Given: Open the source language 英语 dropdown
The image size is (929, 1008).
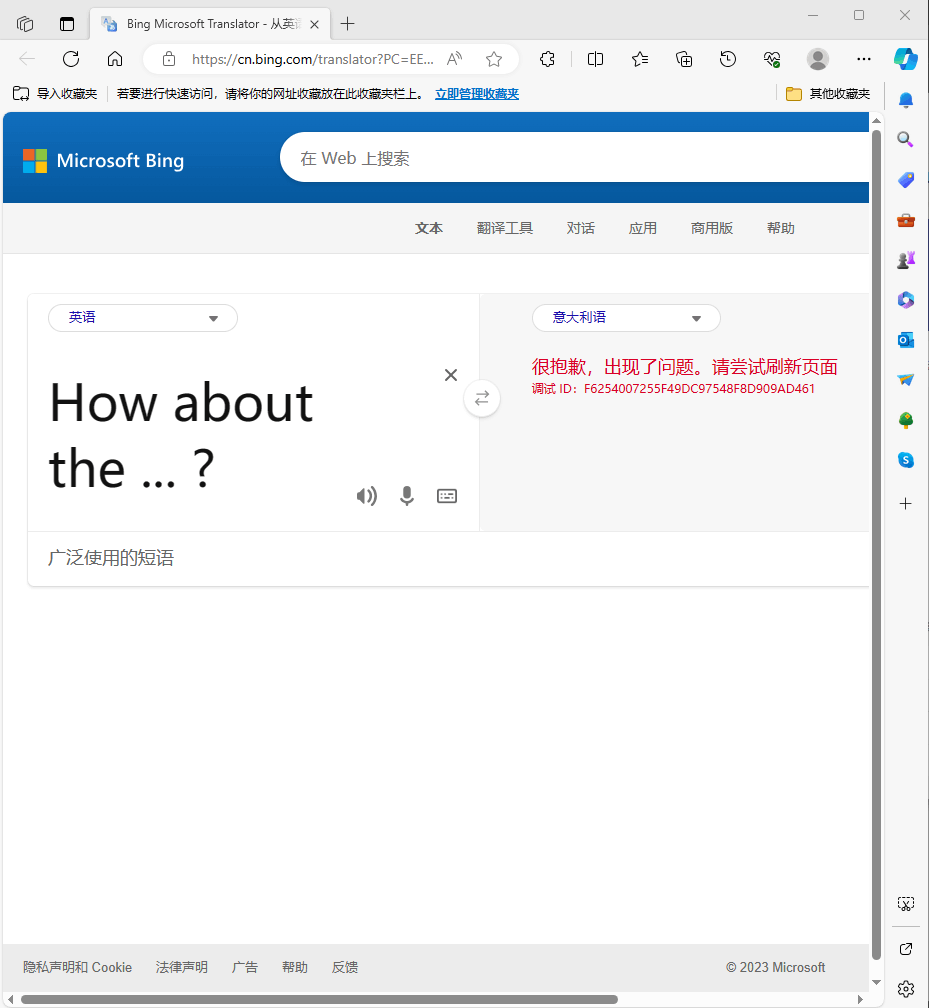Looking at the screenshot, I should [143, 318].
